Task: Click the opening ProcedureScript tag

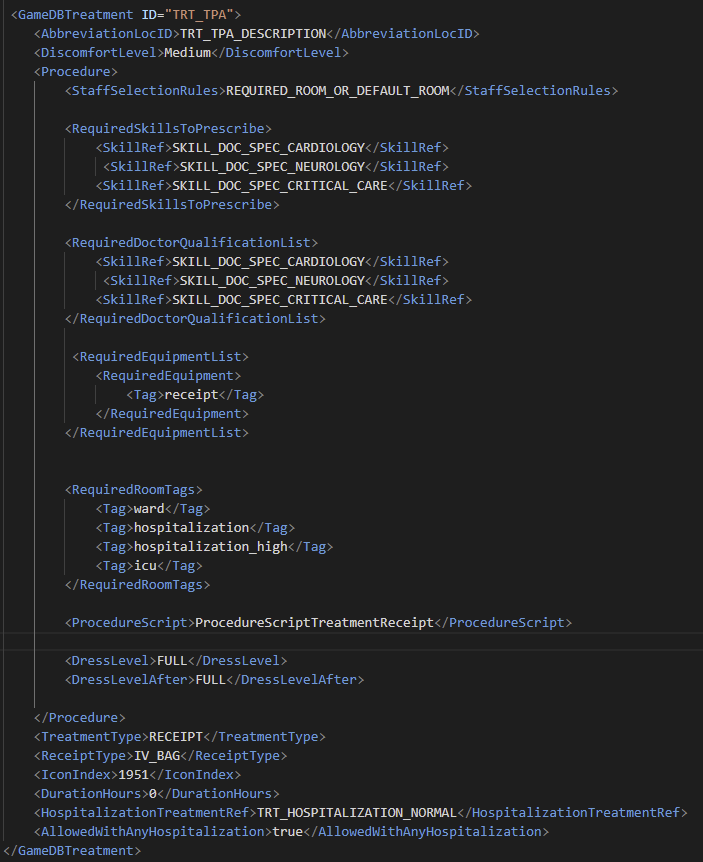Action: [130, 622]
